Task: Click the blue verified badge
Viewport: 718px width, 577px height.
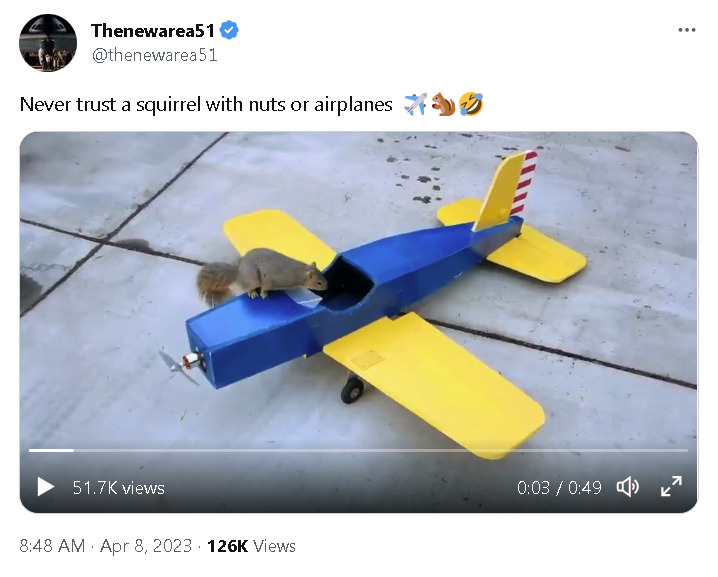Action: pyautogui.click(x=229, y=31)
